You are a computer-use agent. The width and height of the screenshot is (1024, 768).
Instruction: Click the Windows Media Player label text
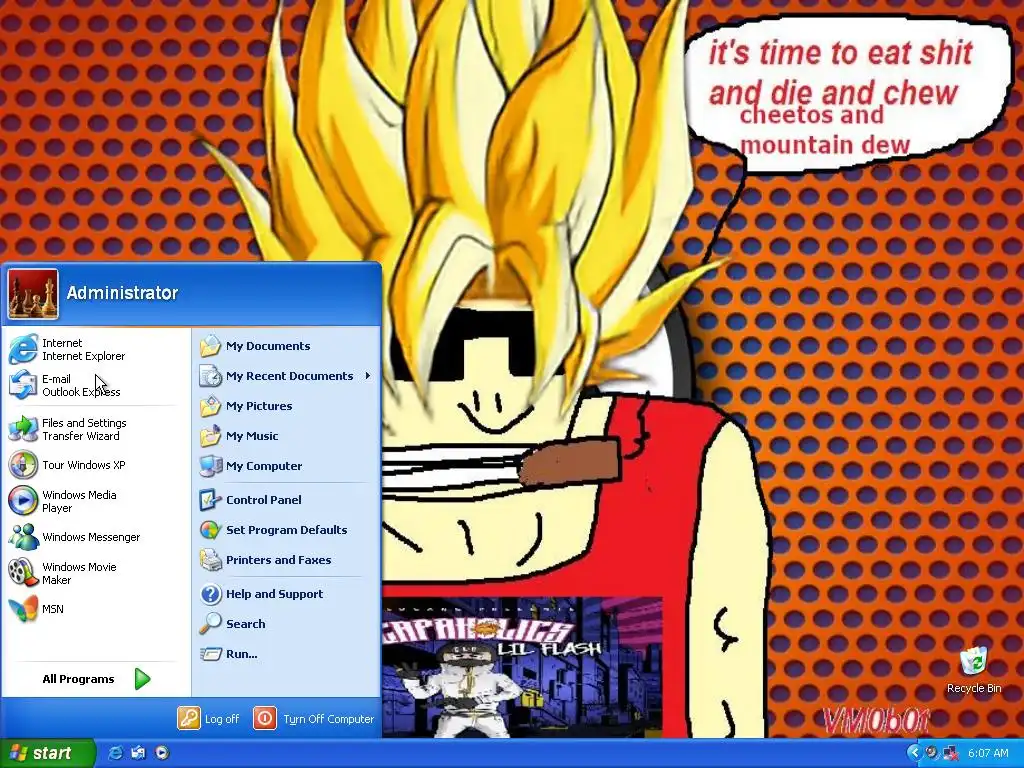click(79, 501)
